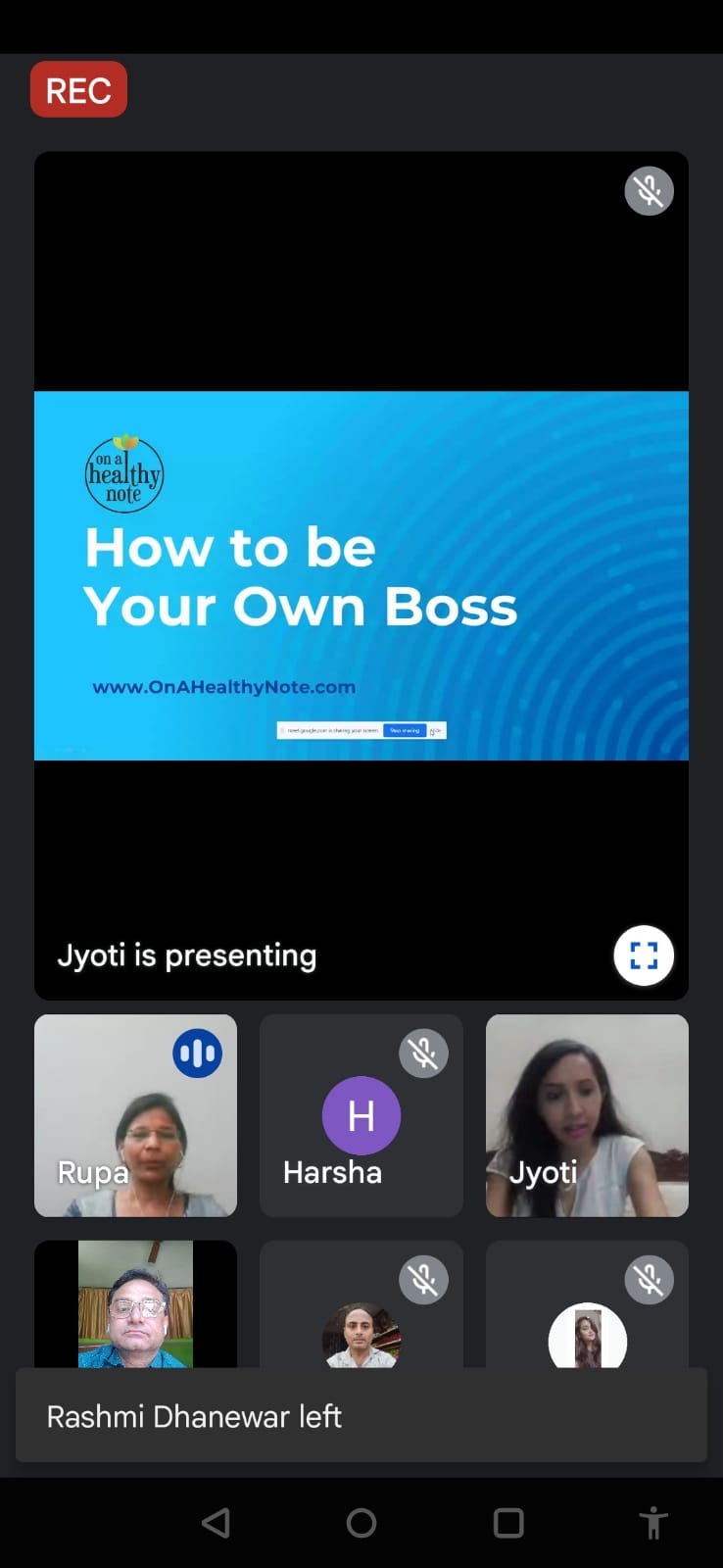
Task: Tap the red REC recording indicator
Action: [78, 90]
